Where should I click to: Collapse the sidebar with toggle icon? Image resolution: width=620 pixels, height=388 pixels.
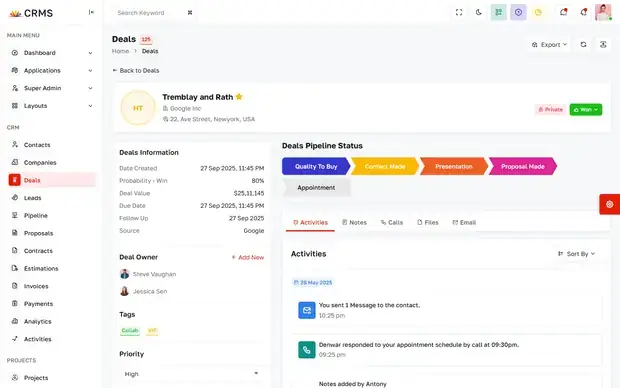click(91, 12)
